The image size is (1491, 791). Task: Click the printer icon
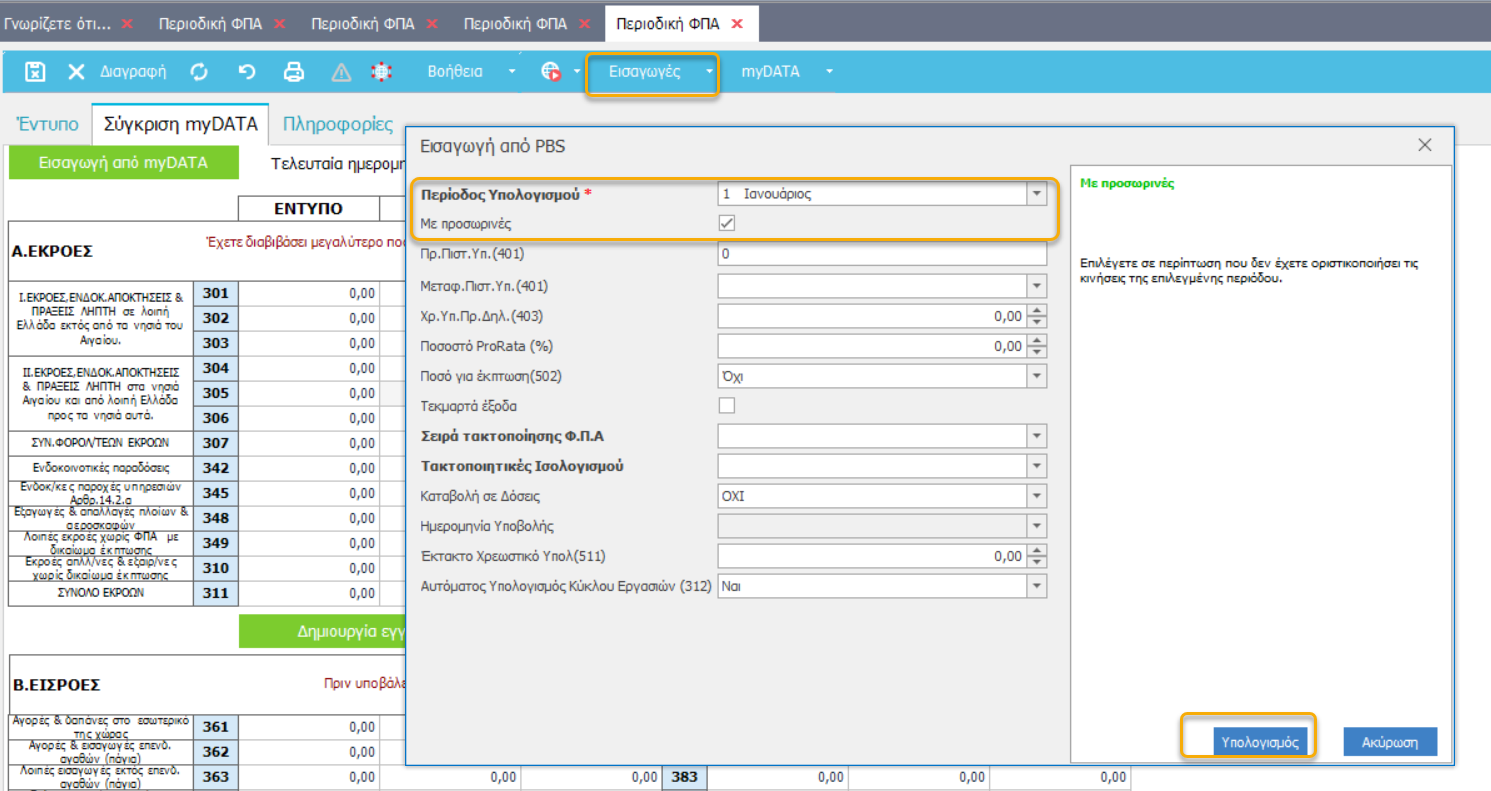[294, 72]
